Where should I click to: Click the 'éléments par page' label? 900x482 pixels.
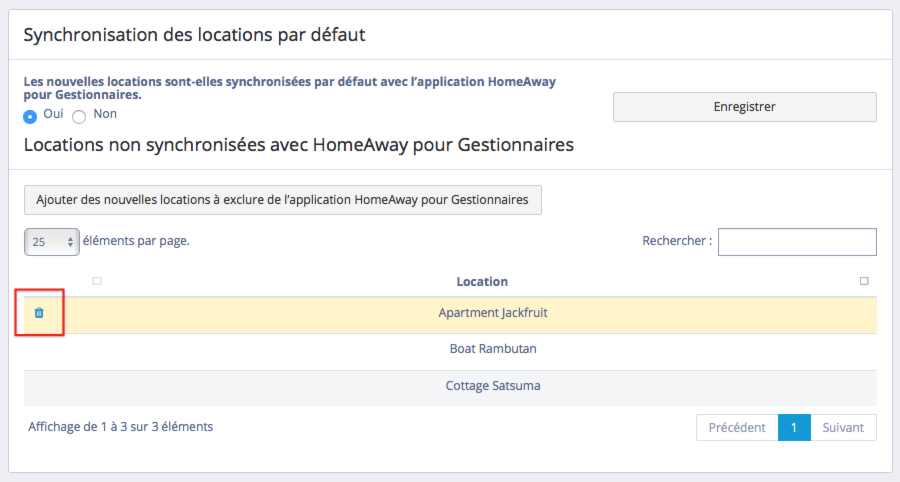136,241
